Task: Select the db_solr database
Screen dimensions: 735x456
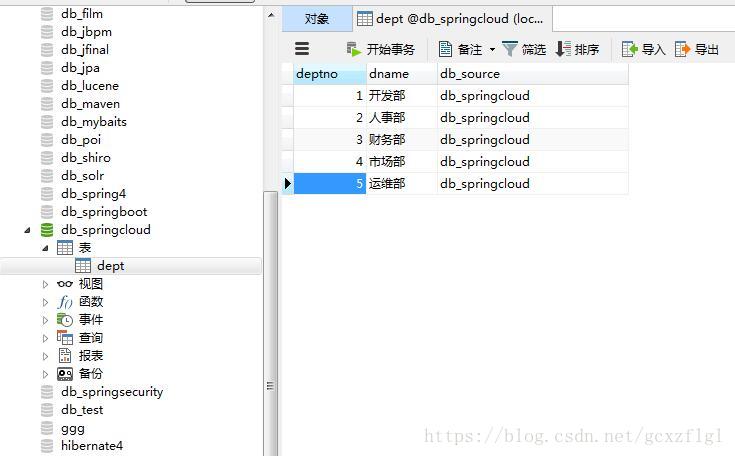Action: pos(82,176)
